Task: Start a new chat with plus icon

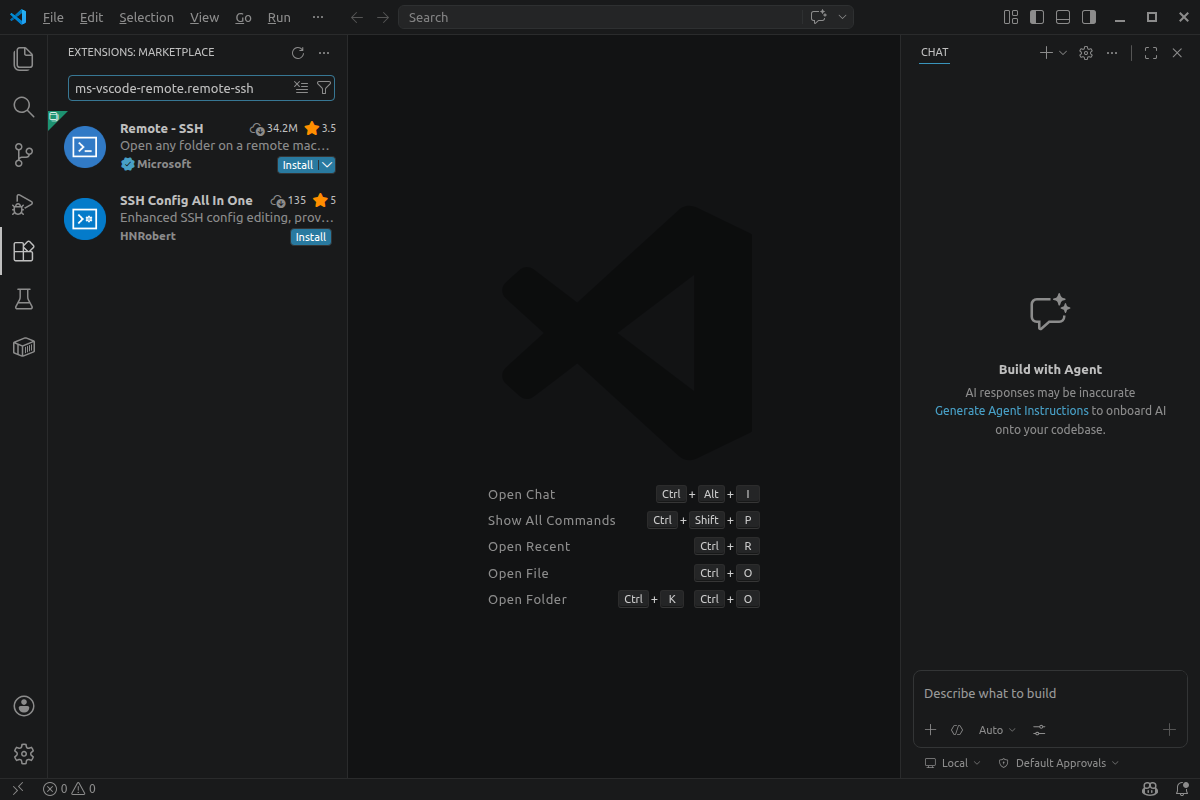Action: (x=1046, y=53)
